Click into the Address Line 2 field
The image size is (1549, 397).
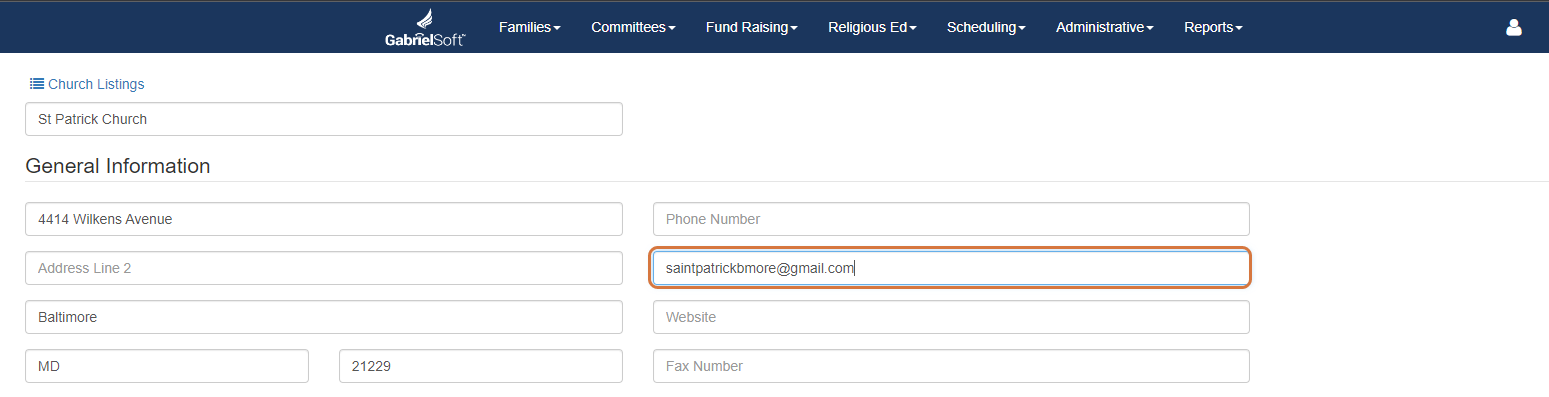point(324,268)
